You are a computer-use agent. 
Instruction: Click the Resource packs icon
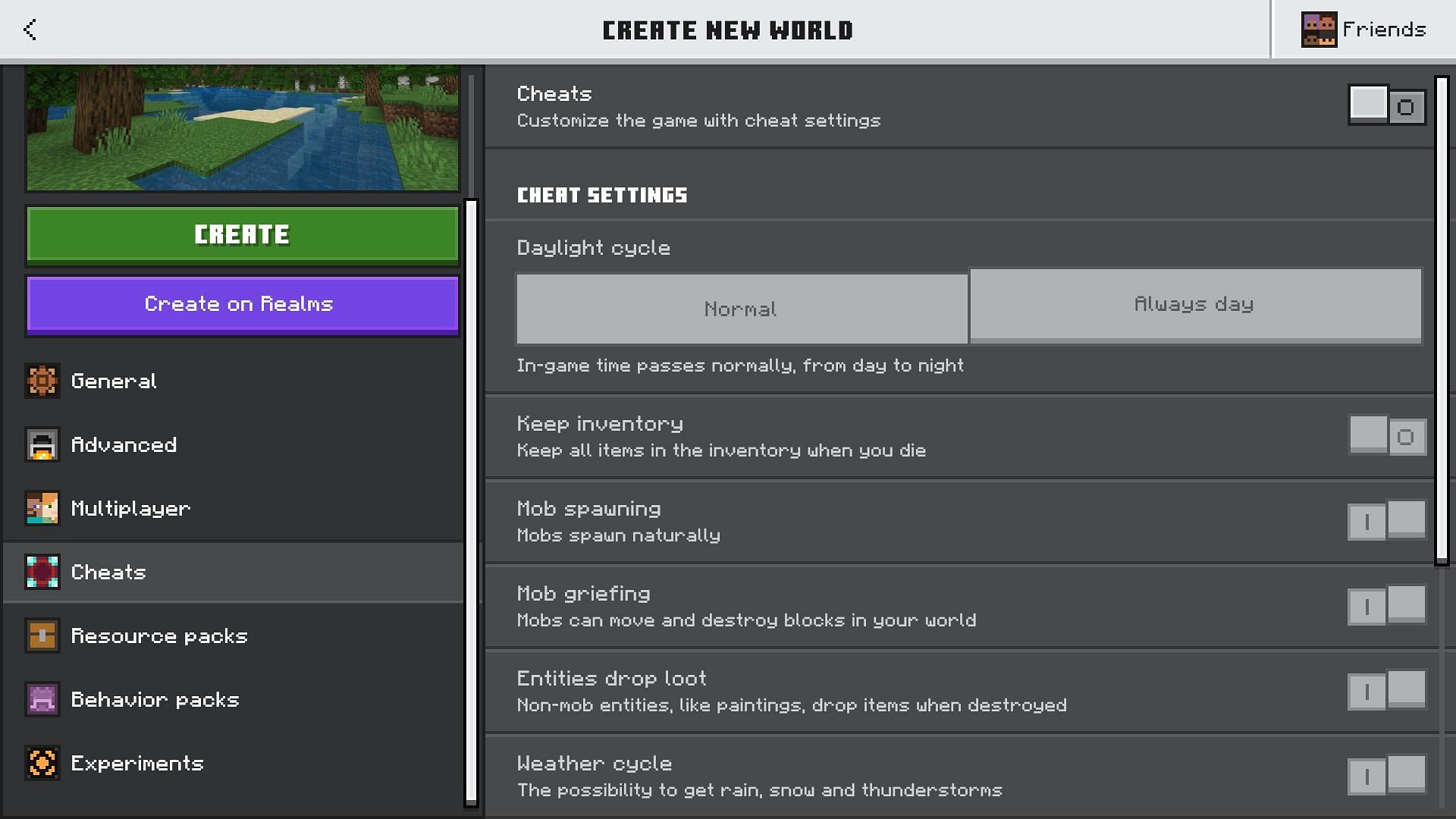coord(43,635)
